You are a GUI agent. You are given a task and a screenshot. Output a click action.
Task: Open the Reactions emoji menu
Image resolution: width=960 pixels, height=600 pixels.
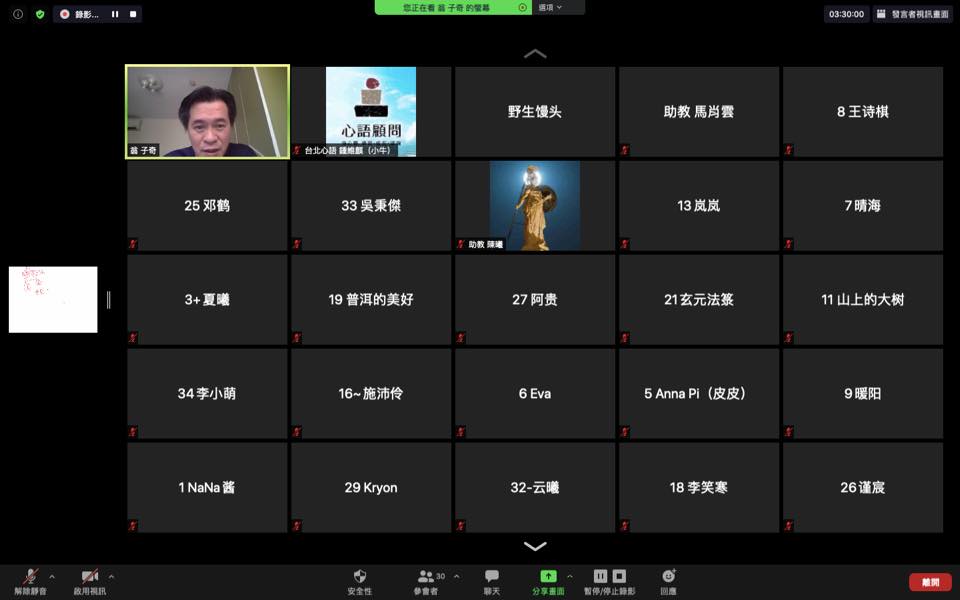click(x=668, y=577)
